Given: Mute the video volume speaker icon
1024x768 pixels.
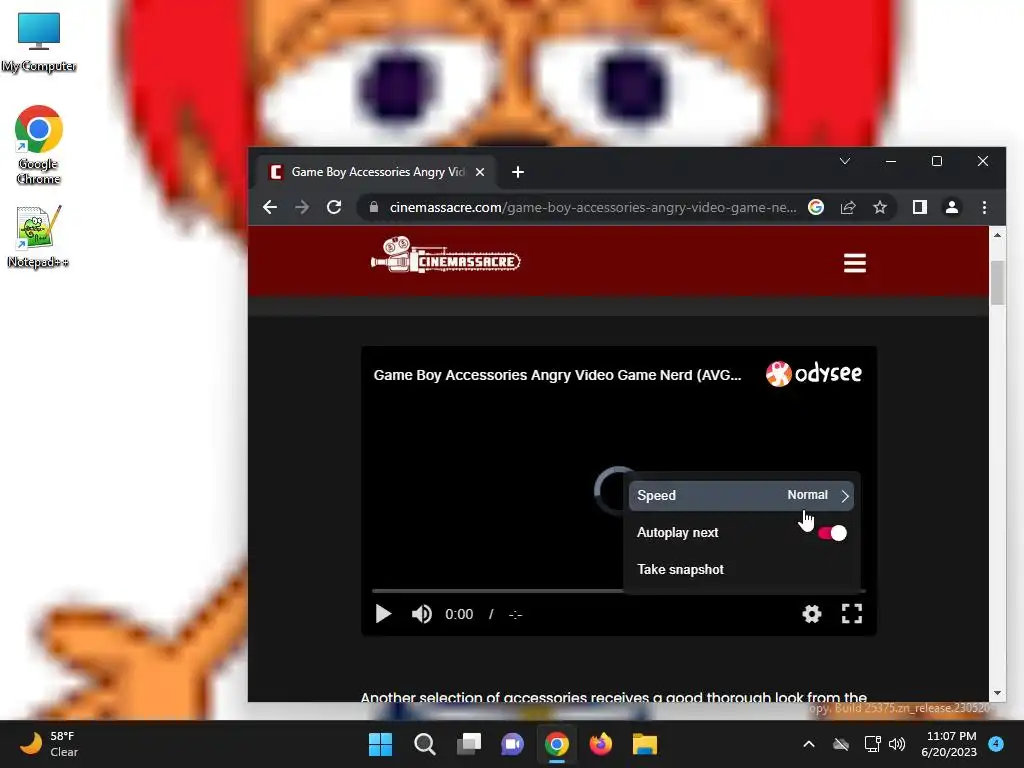Looking at the screenshot, I should click(x=421, y=614).
